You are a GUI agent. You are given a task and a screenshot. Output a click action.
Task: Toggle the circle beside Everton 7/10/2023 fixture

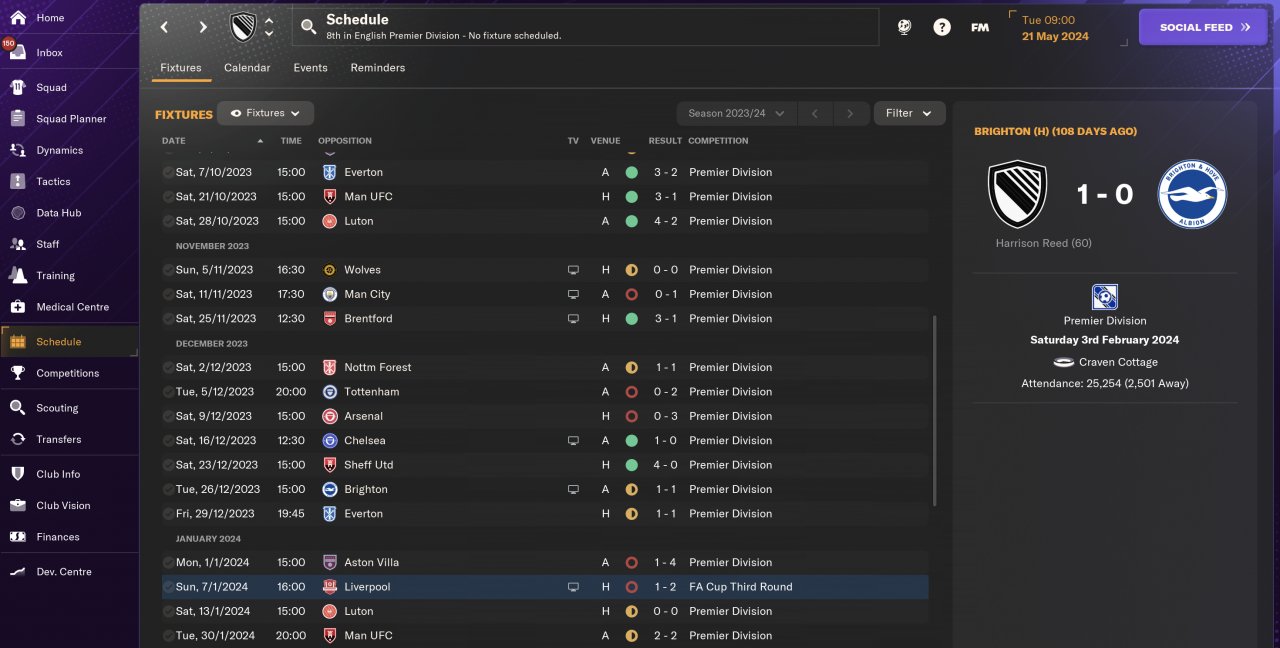pyautogui.click(x=168, y=172)
